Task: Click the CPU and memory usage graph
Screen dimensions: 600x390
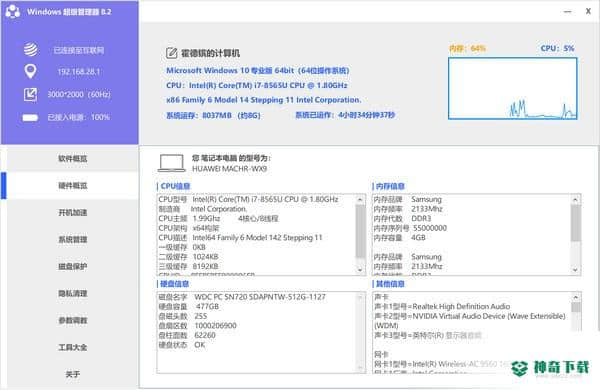Action: pos(512,88)
